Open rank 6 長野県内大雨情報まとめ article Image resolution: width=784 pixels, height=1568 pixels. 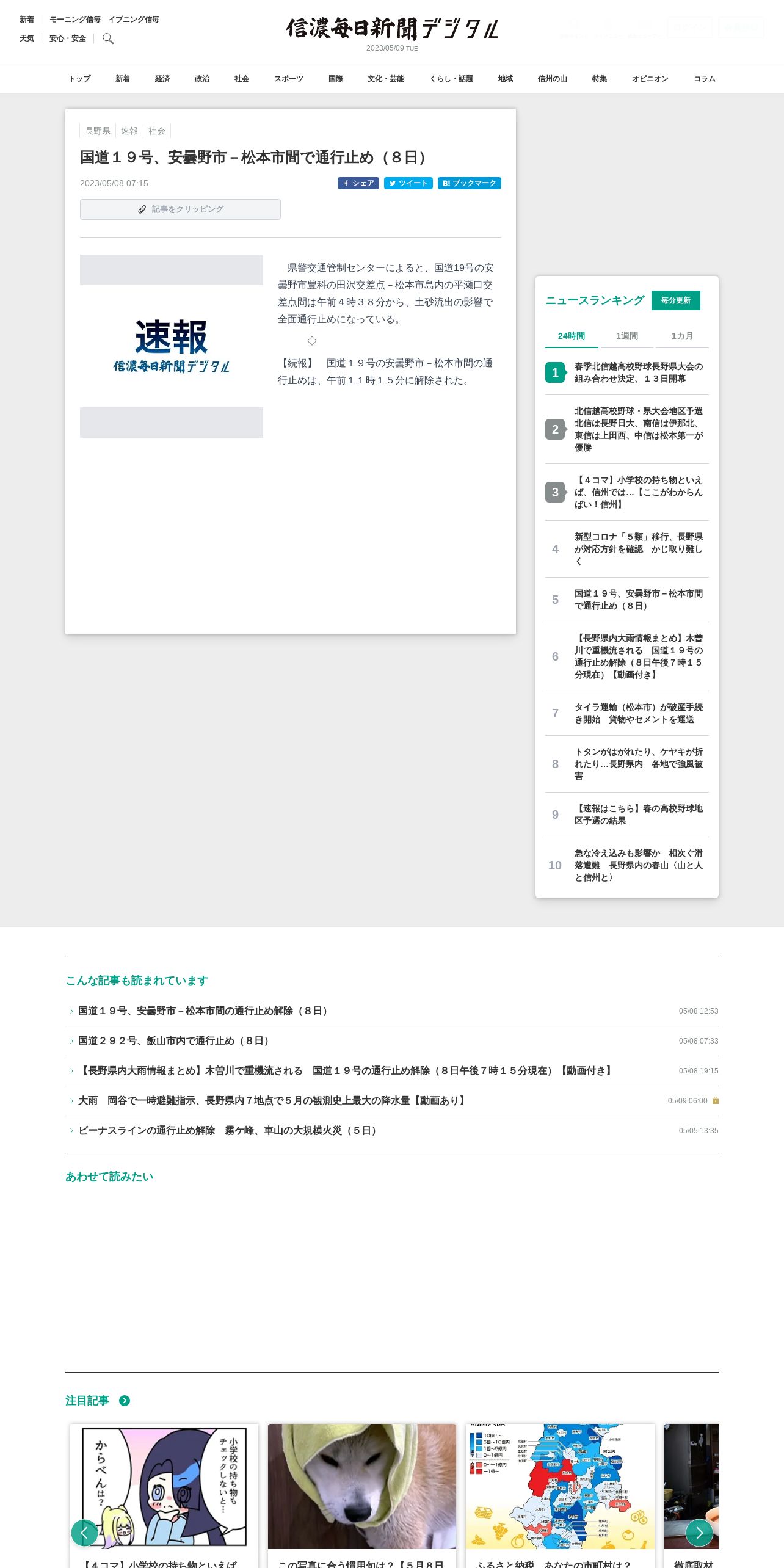tap(627, 656)
